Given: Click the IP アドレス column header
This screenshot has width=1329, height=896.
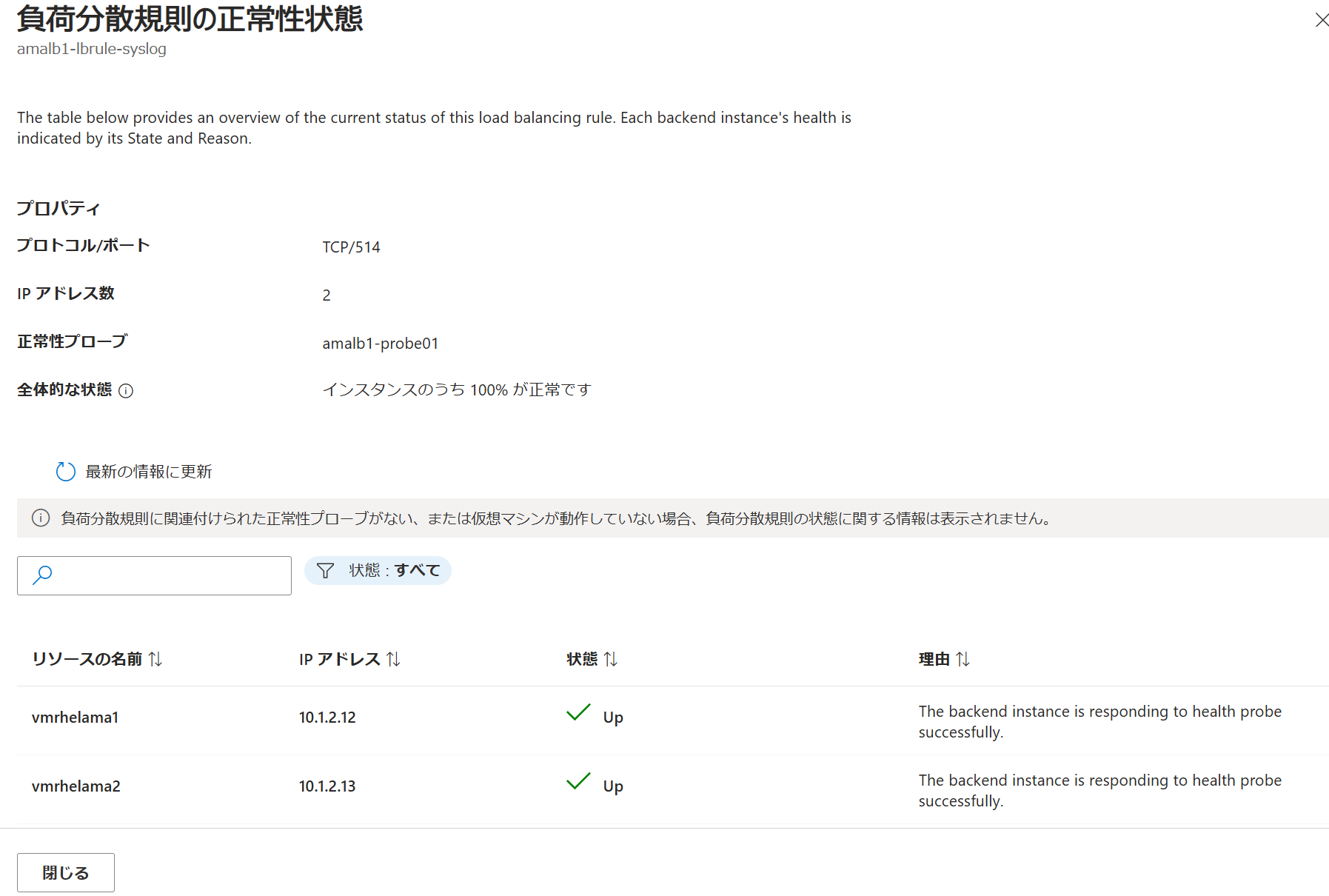Looking at the screenshot, I should click(340, 659).
